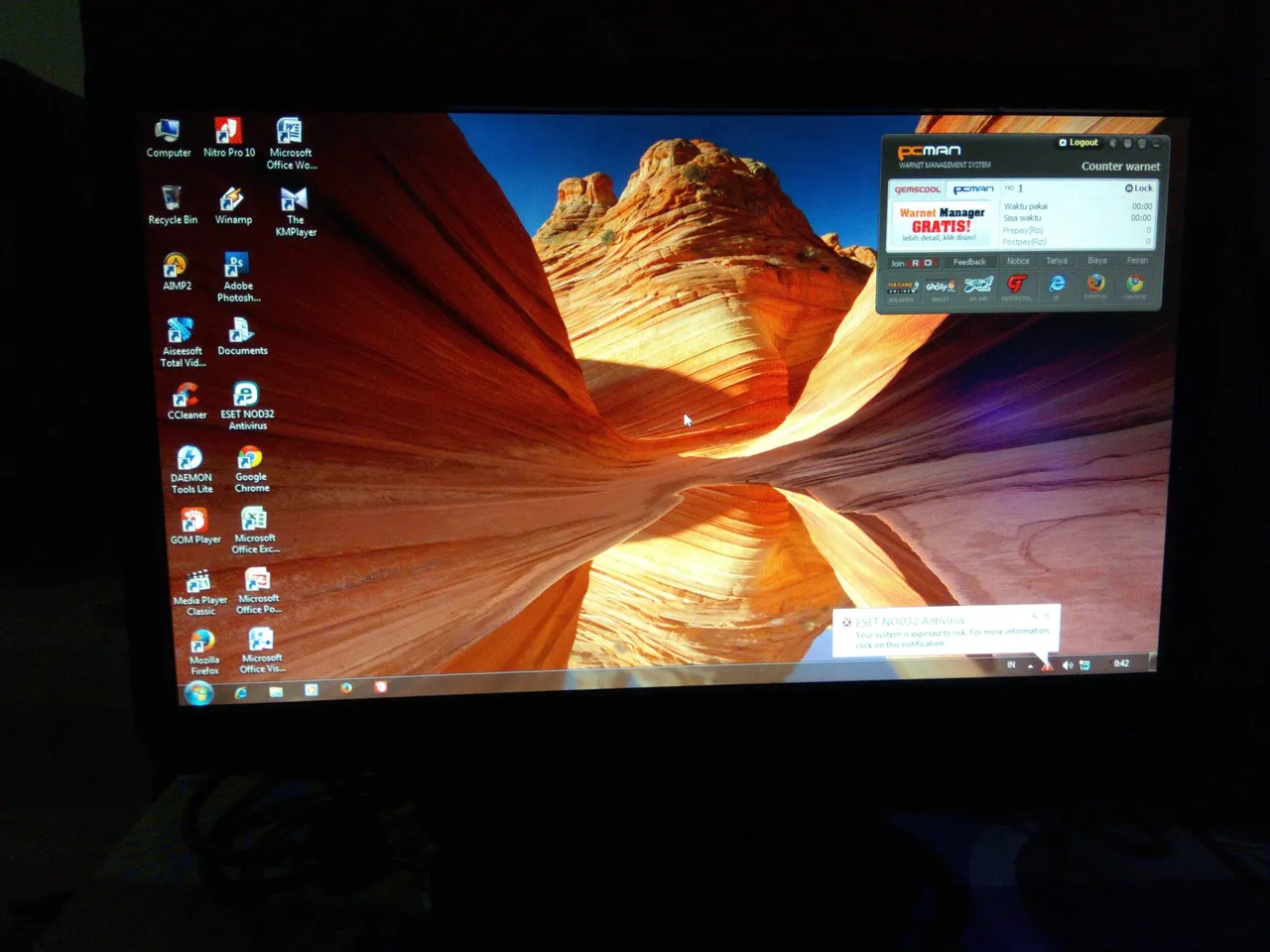Launch On Air game icon in PCMAN
This screenshot has height=952, width=1270.
(x=978, y=288)
